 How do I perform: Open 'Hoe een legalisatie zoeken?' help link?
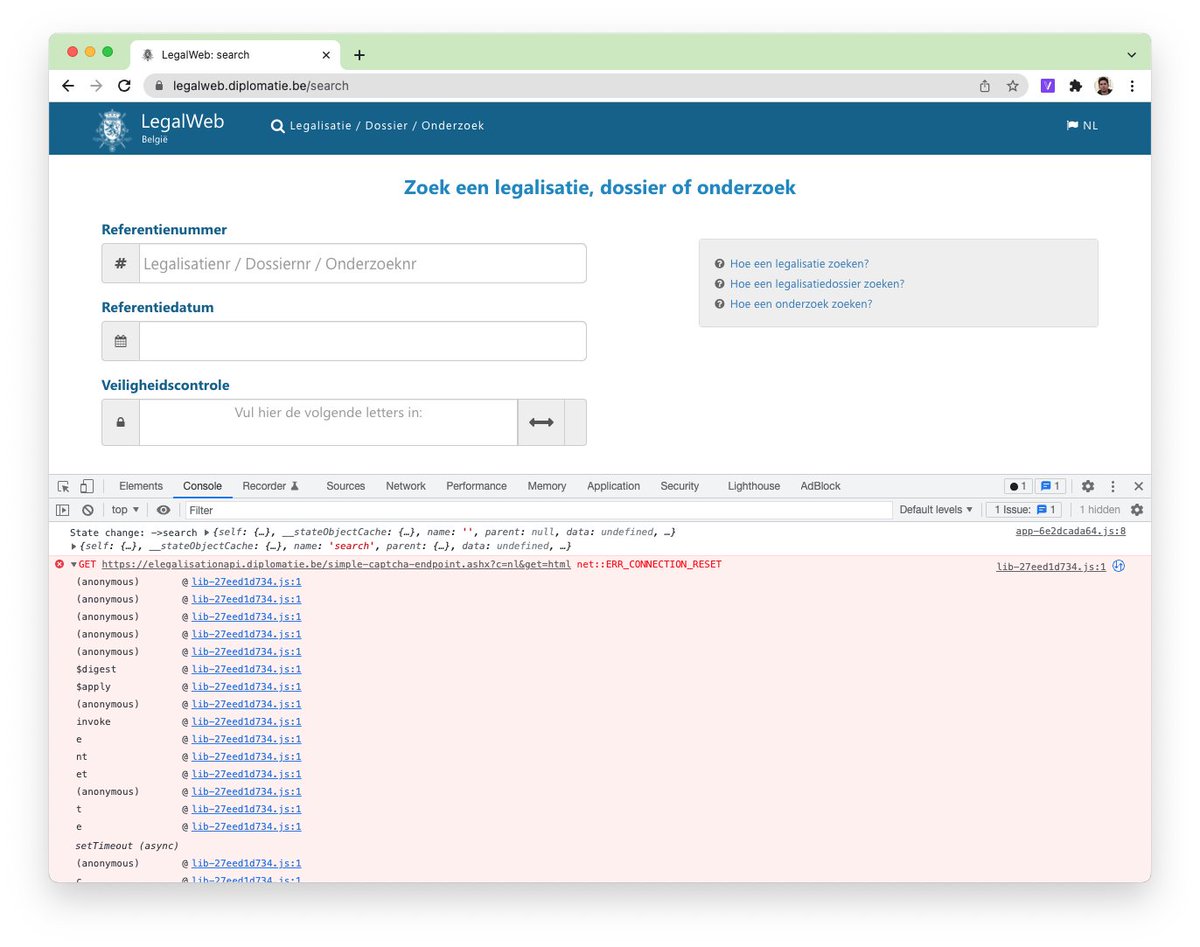tap(799, 264)
